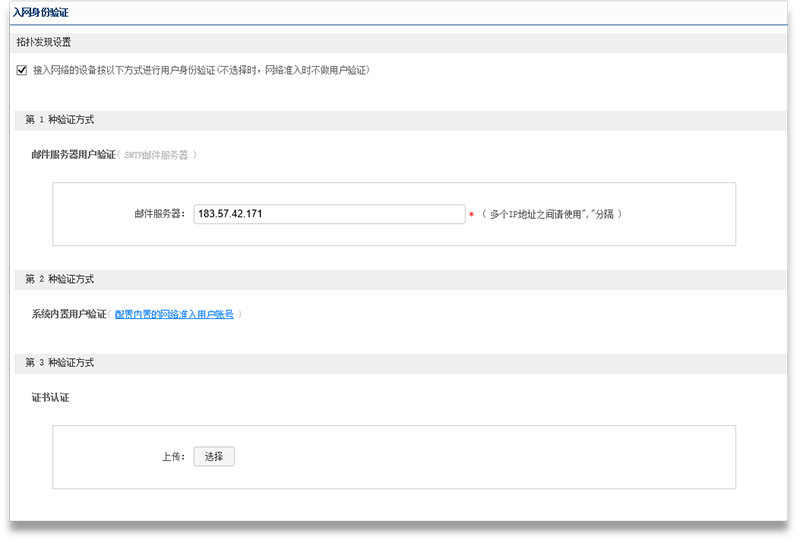
Task: Click the red required asterisk
Action: [471, 215]
